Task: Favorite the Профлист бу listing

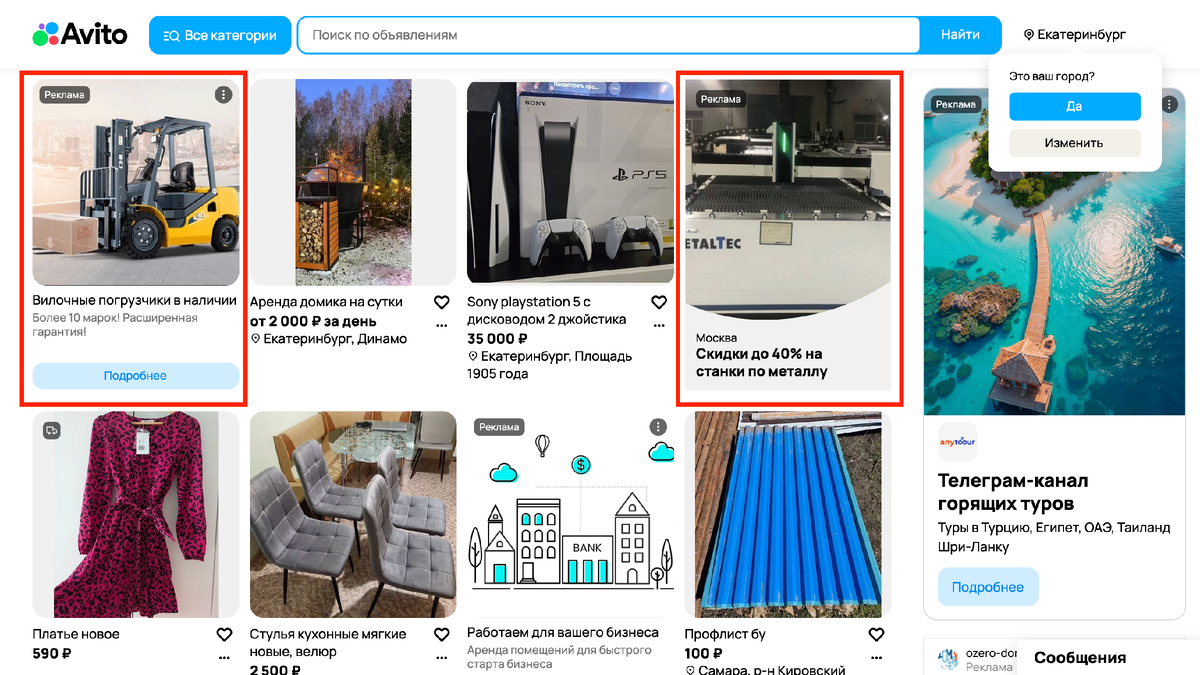Action: (x=876, y=635)
